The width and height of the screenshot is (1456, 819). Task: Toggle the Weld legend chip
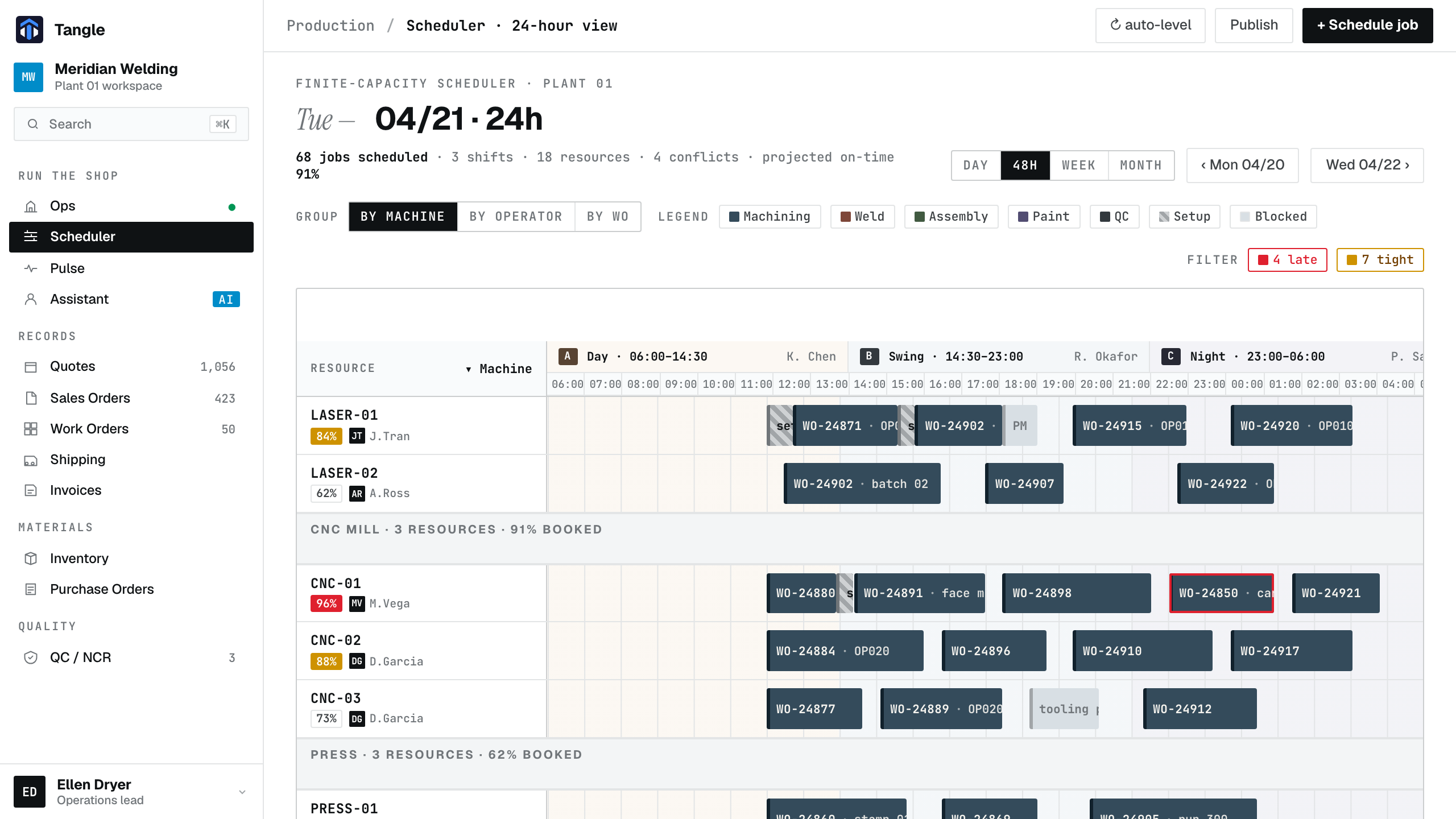[862, 217]
